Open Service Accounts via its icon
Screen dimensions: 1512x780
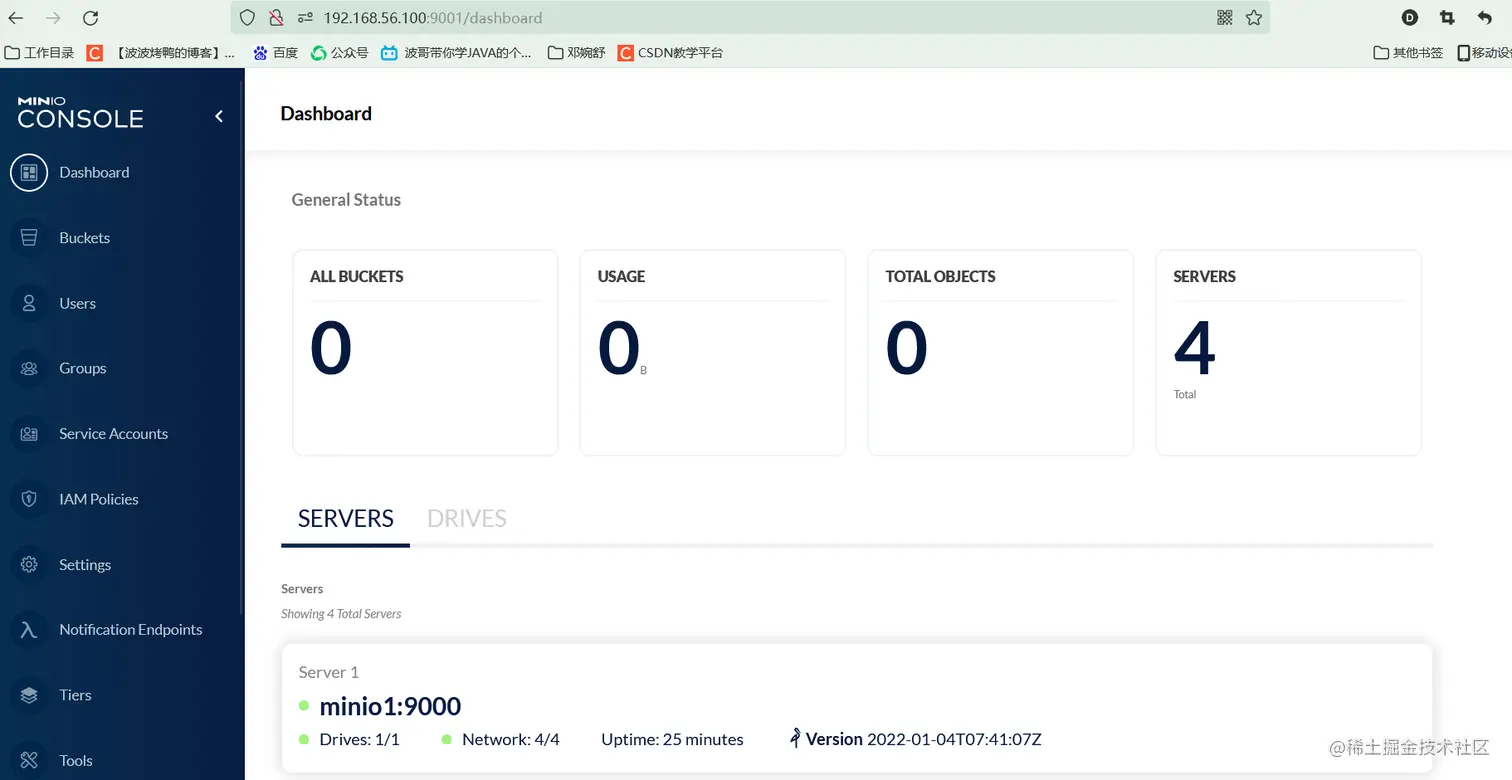coord(29,434)
